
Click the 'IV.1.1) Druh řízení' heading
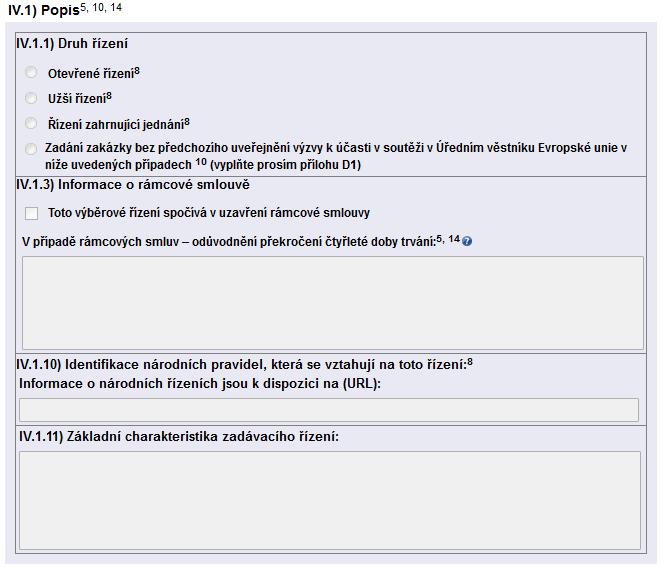(x=72, y=44)
